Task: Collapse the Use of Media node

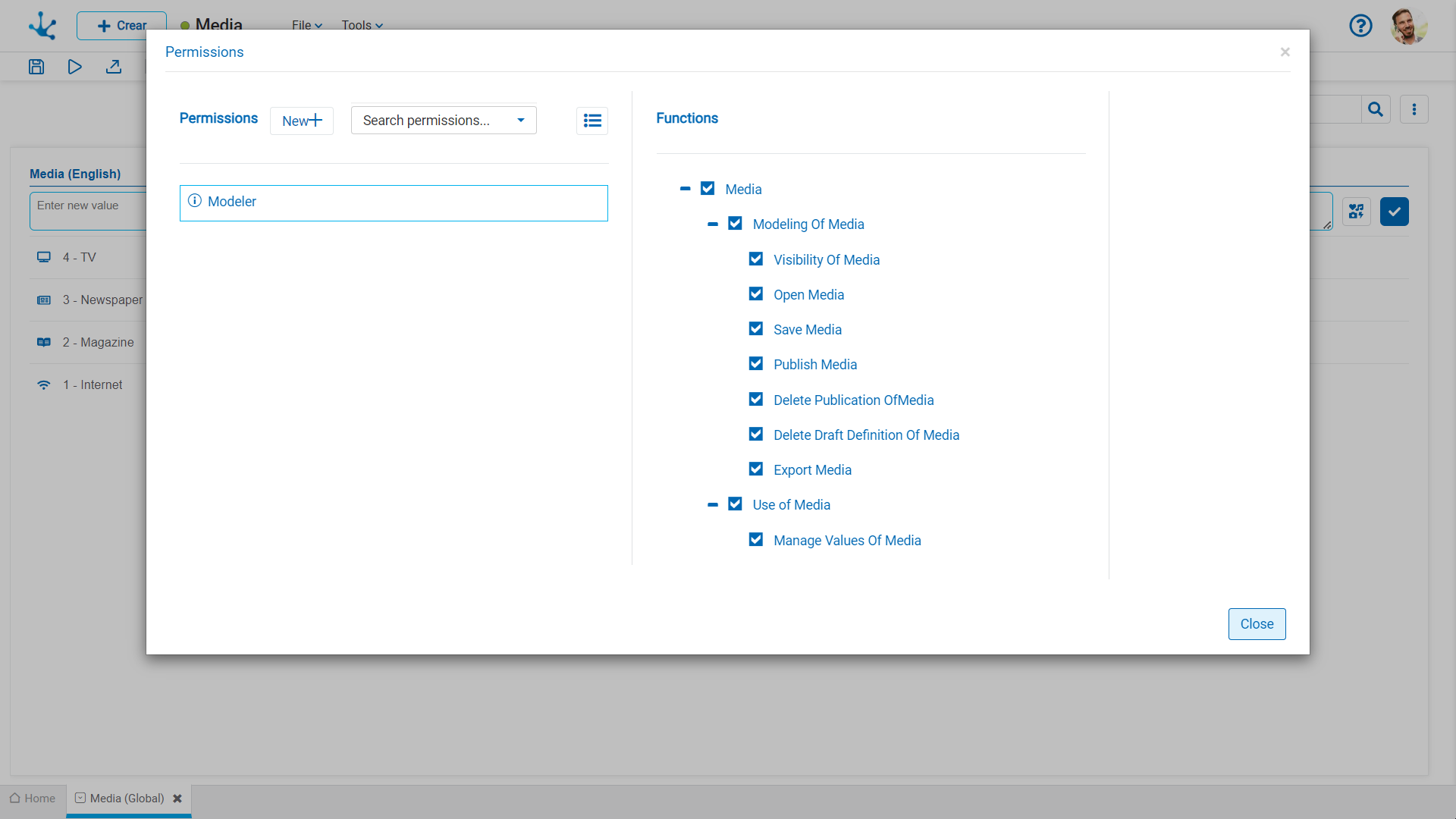Action: [x=713, y=505]
